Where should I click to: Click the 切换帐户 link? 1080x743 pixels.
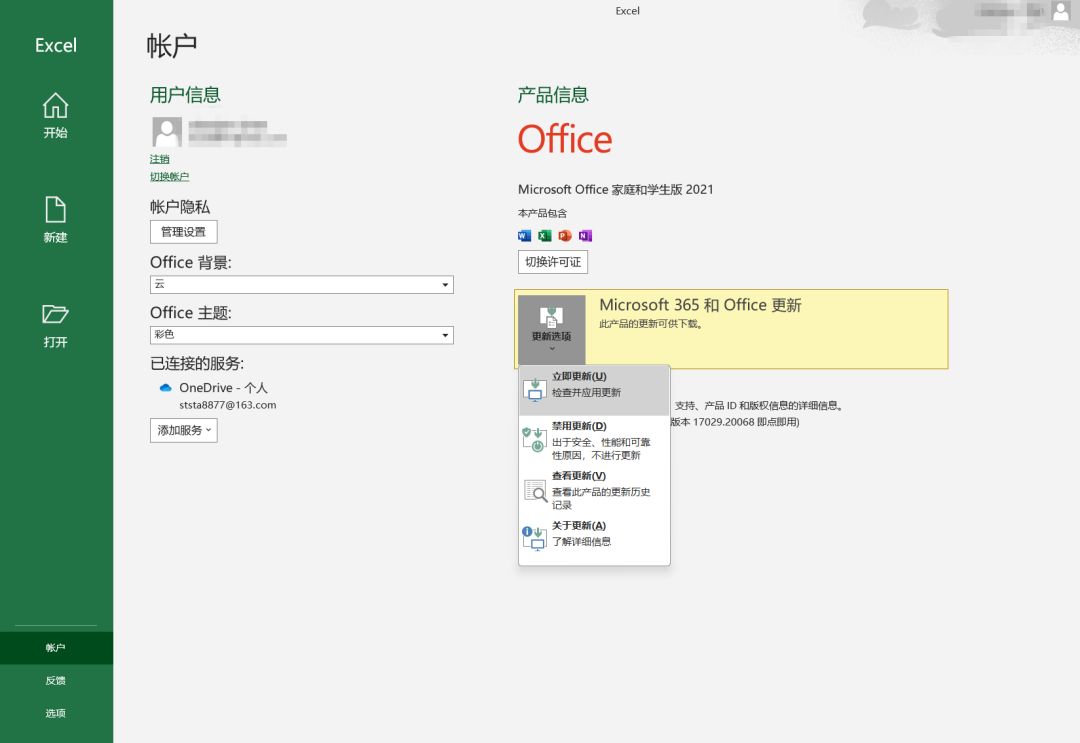point(169,177)
